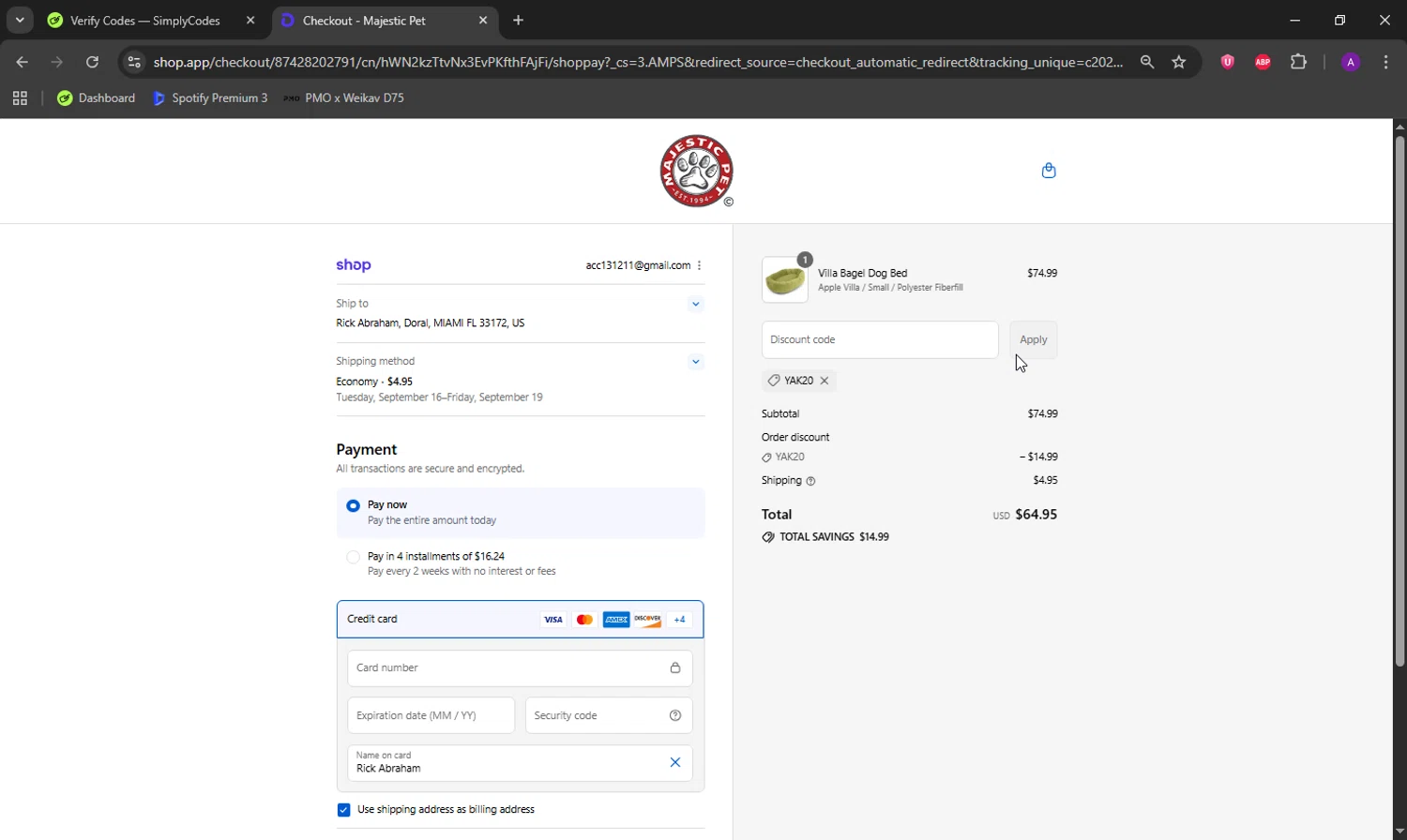The height and width of the screenshot is (840, 1407).
Task: Close the Checkout - Majestic Pet tab
Action: point(483,20)
